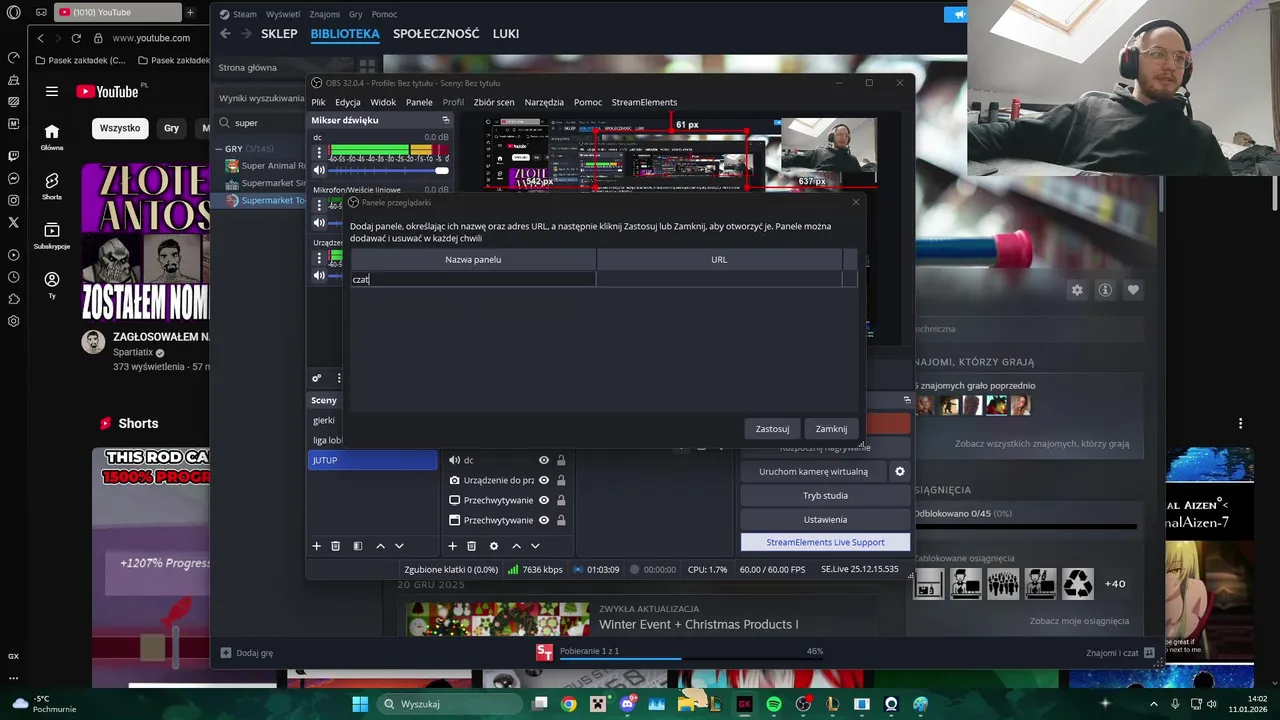Move the selected source down with the arrow
1280x720 pixels.
535,546
